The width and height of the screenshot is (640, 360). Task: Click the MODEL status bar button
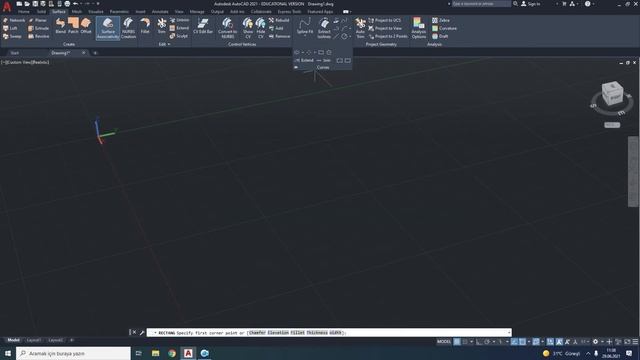[444, 342]
